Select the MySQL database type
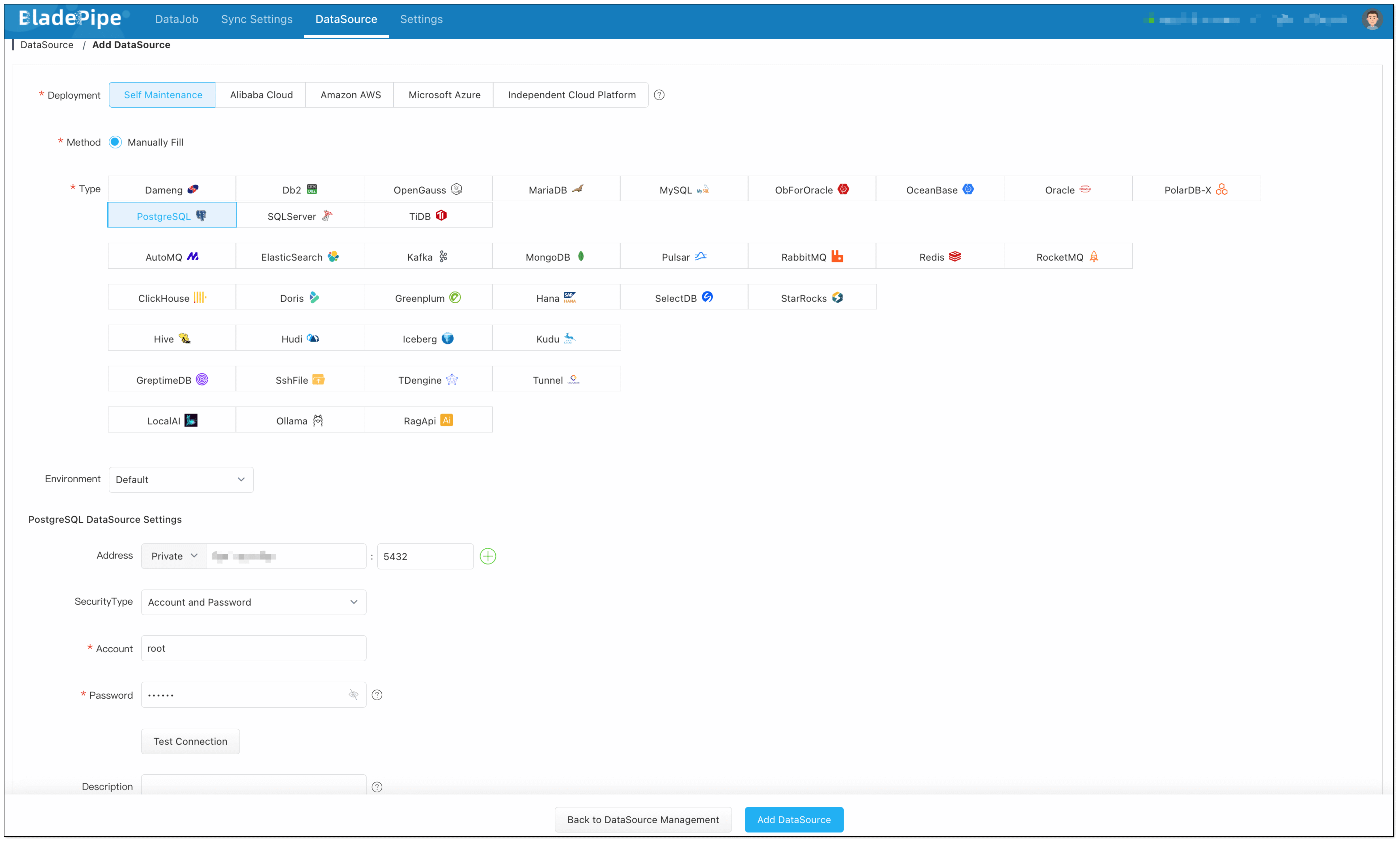1400x843 pixels. 683,190
